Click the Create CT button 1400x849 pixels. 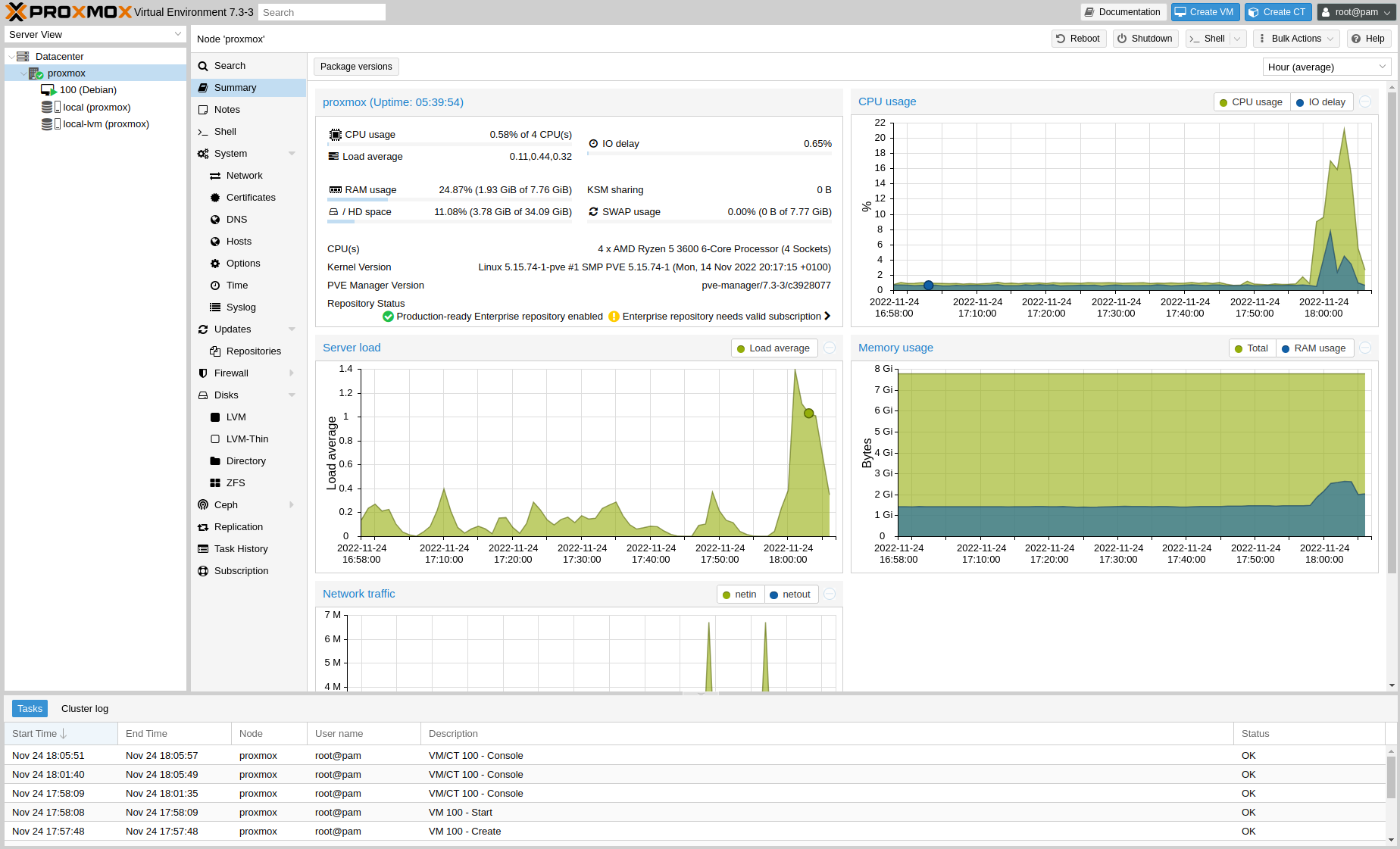(1278, 12)
